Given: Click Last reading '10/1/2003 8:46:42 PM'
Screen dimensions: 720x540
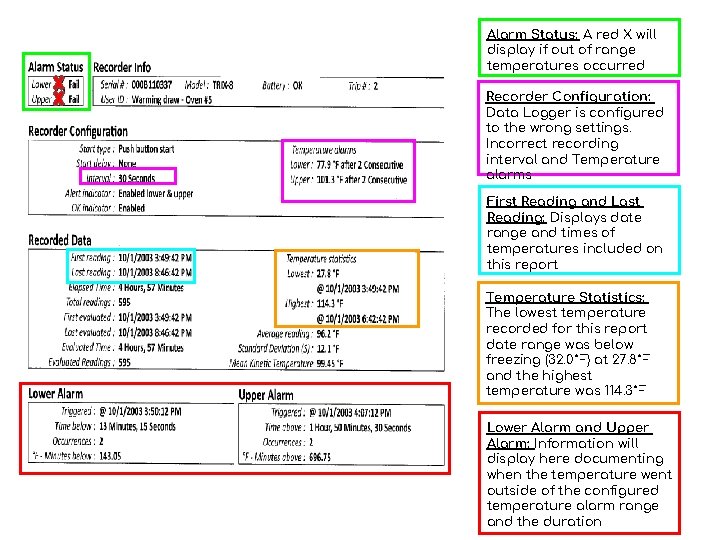Looking at the screenshot, I should tap(155, 272).
